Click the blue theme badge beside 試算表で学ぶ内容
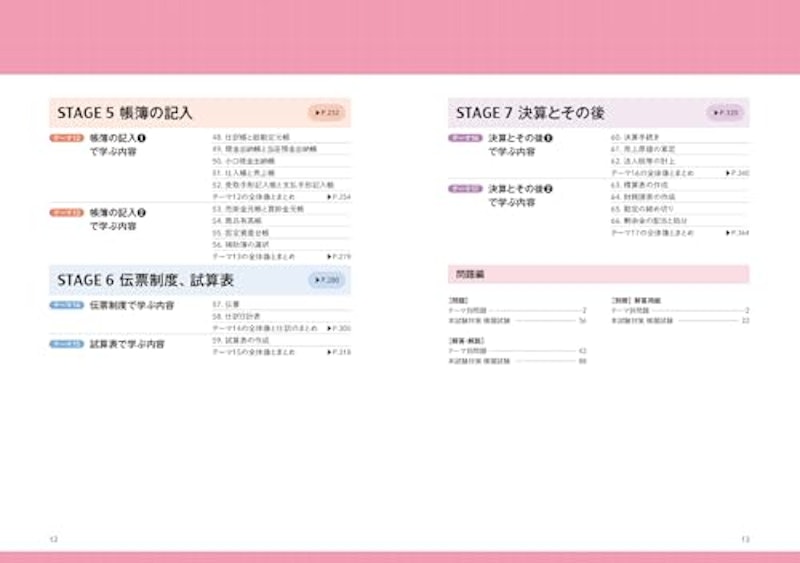Image resolution: width=800 pixels, height=563 pixels. 66,344
